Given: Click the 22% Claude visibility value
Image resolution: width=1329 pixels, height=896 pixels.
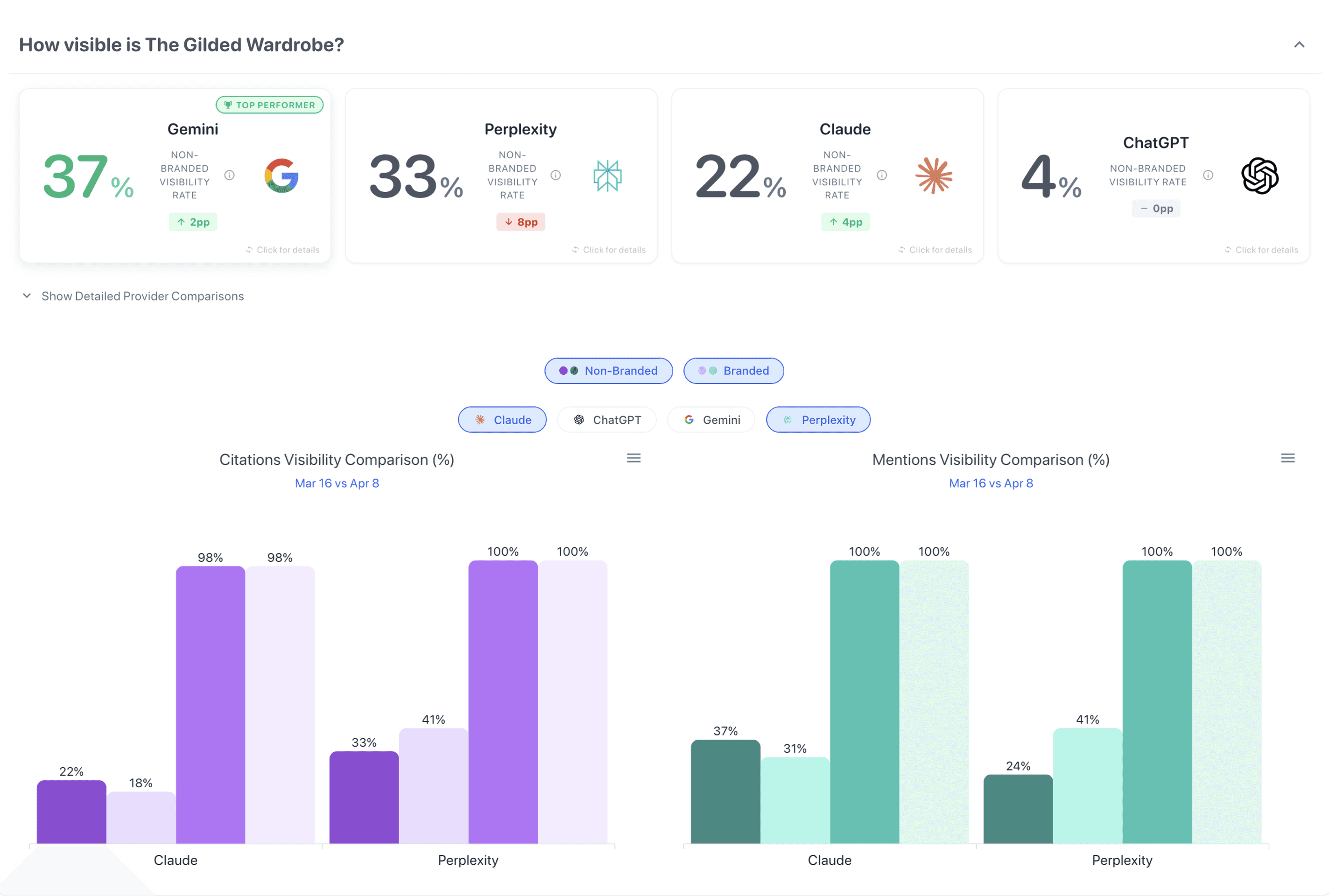Looking at the screenshot, I should [x=740, y=176].
